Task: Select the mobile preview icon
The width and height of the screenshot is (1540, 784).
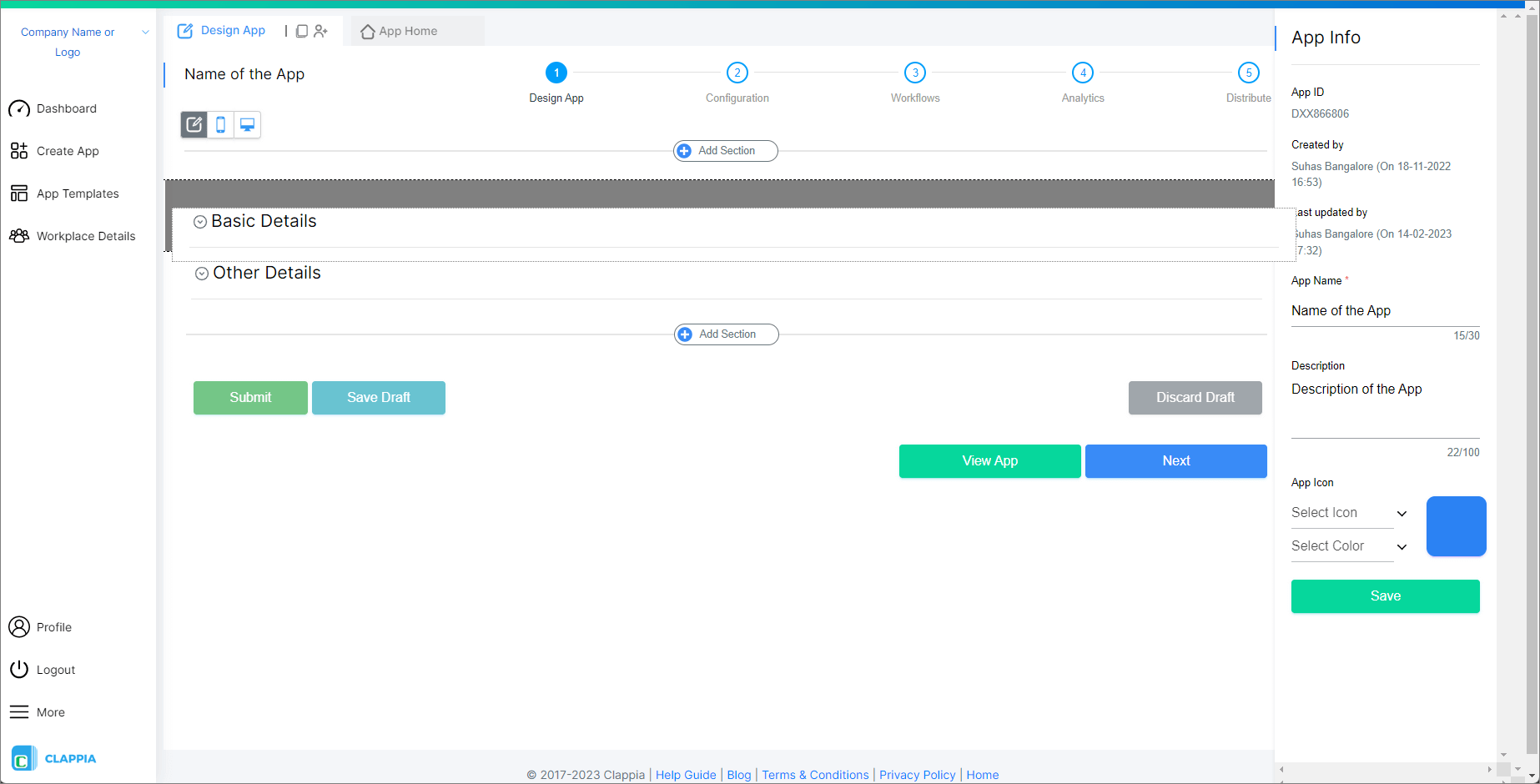Action: point(220,124)
